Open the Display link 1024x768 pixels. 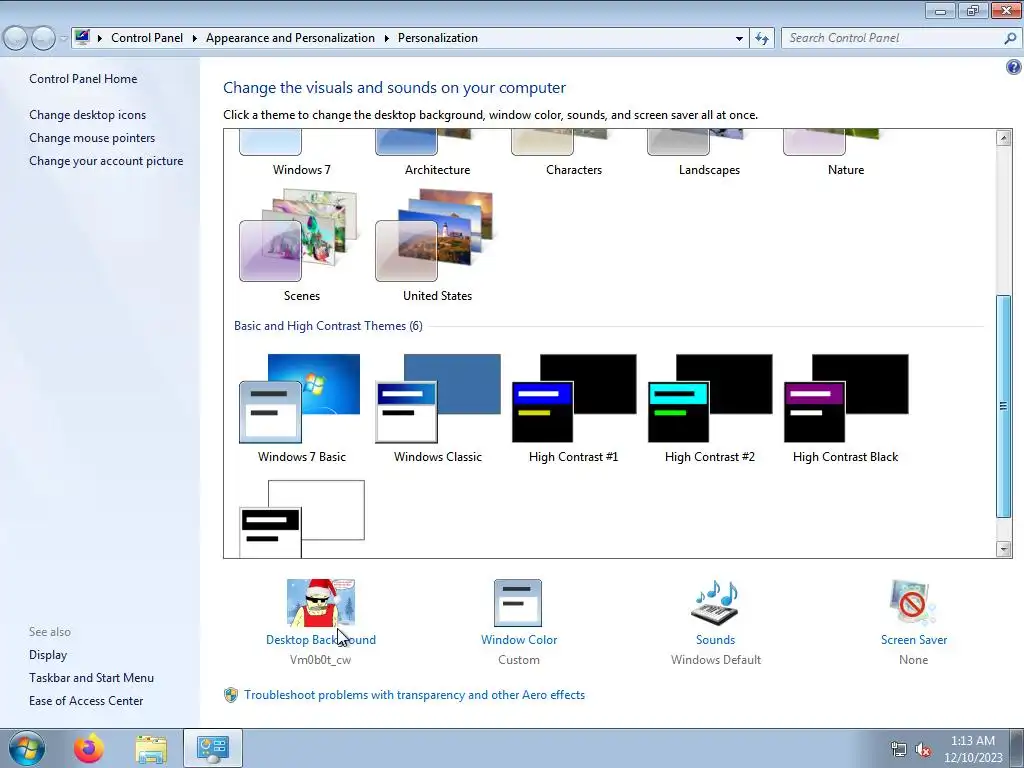[x=48, y=654]
